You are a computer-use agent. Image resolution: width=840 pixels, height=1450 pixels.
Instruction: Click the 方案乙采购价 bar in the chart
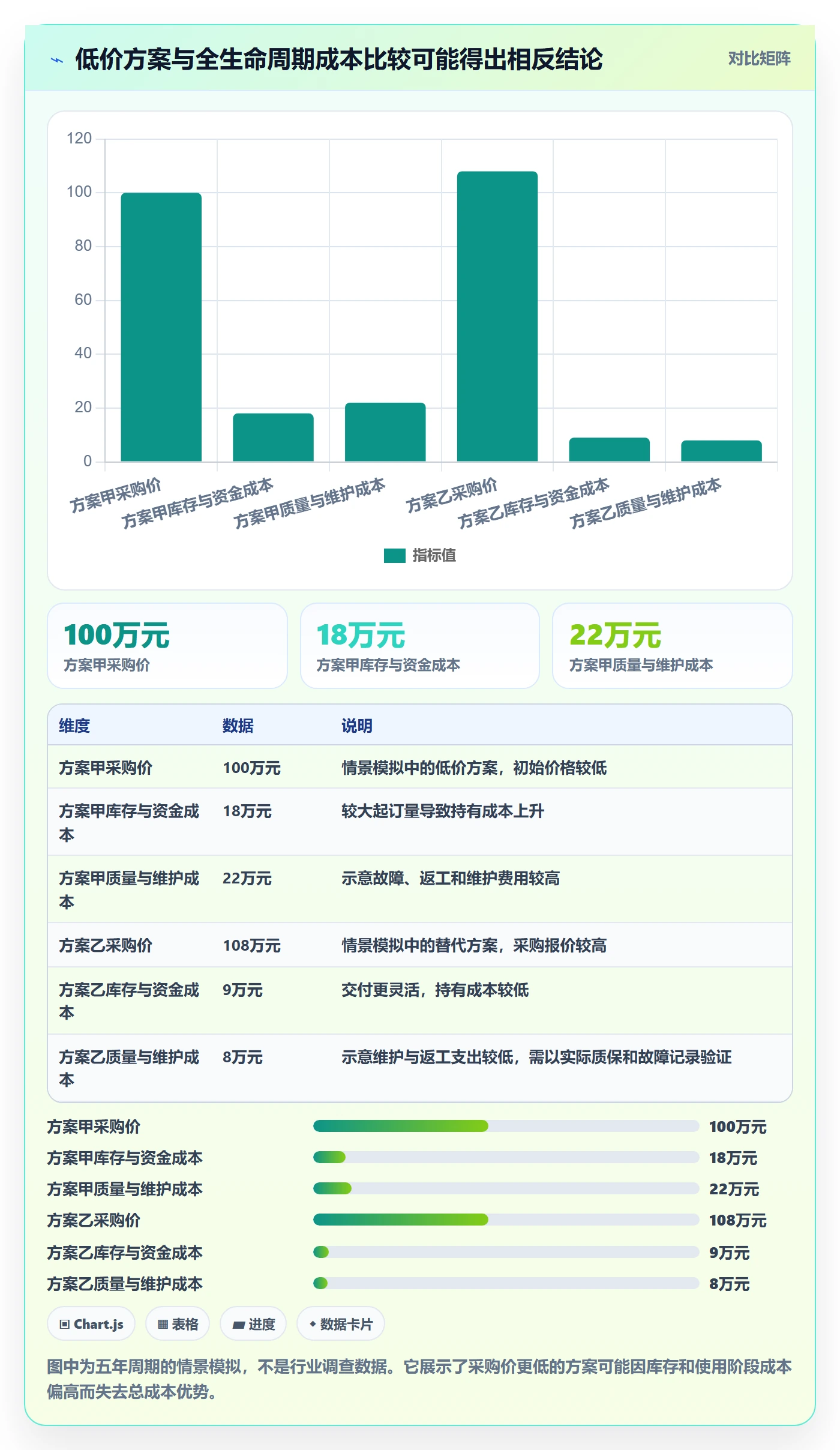497,316
